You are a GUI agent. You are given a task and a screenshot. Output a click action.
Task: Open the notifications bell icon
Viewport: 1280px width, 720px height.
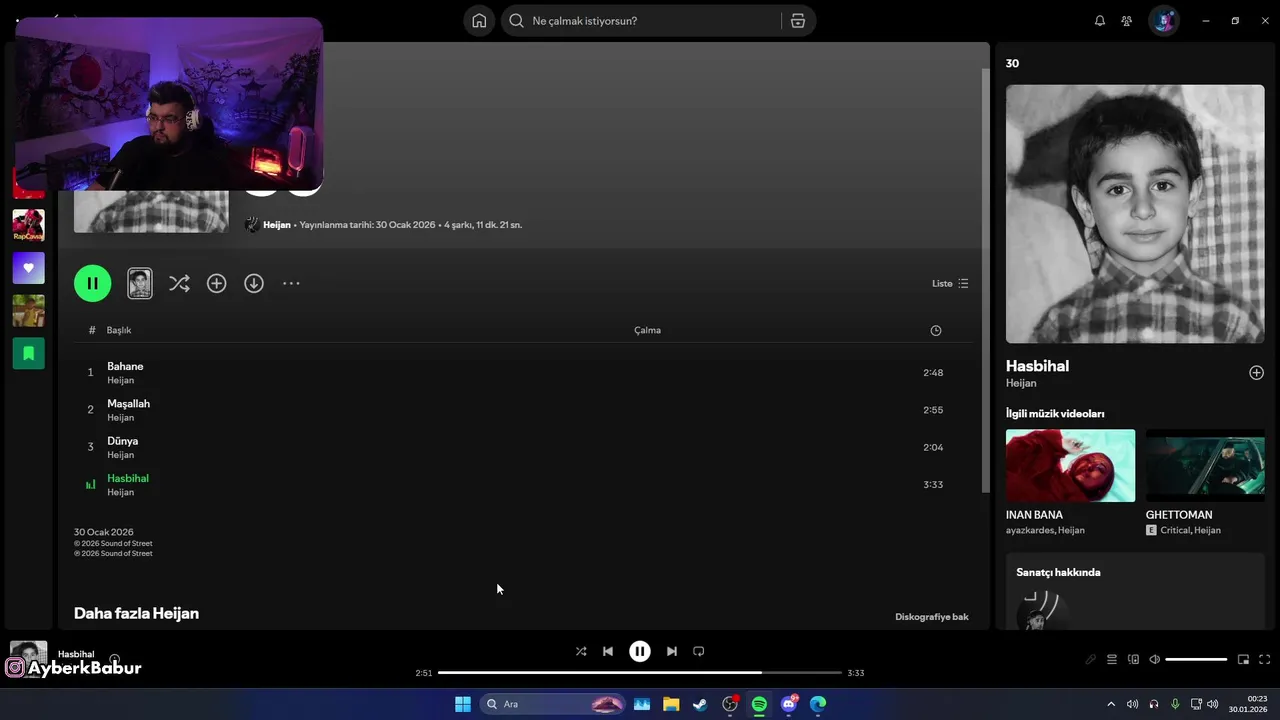(1100, 21)
